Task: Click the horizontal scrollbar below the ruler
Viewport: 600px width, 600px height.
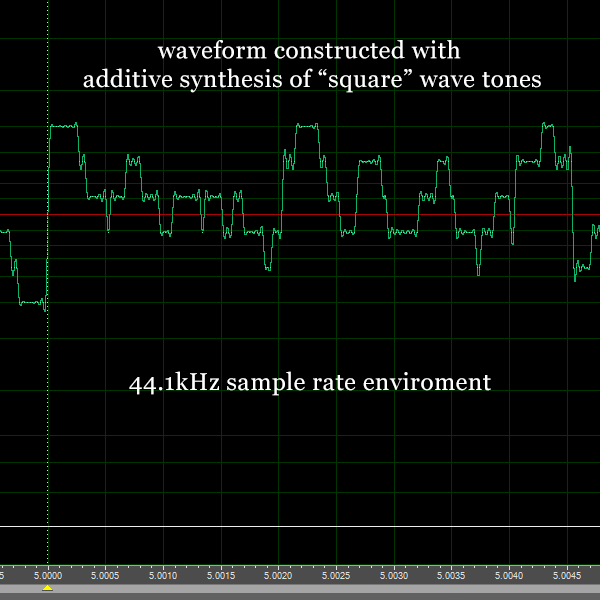Action: pyautogui.click(x=300, y=594)
